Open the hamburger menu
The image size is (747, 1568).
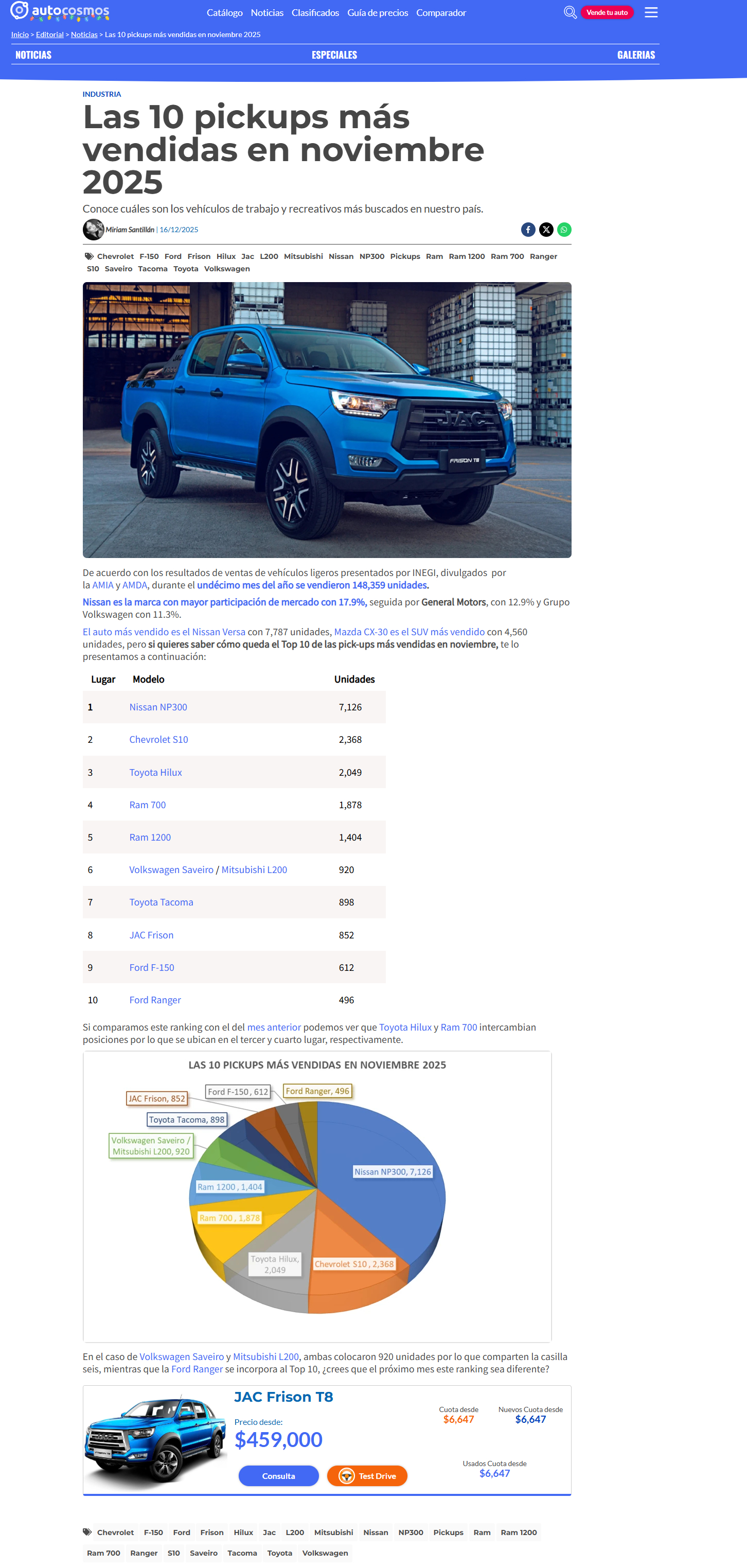tap(651, 12)
